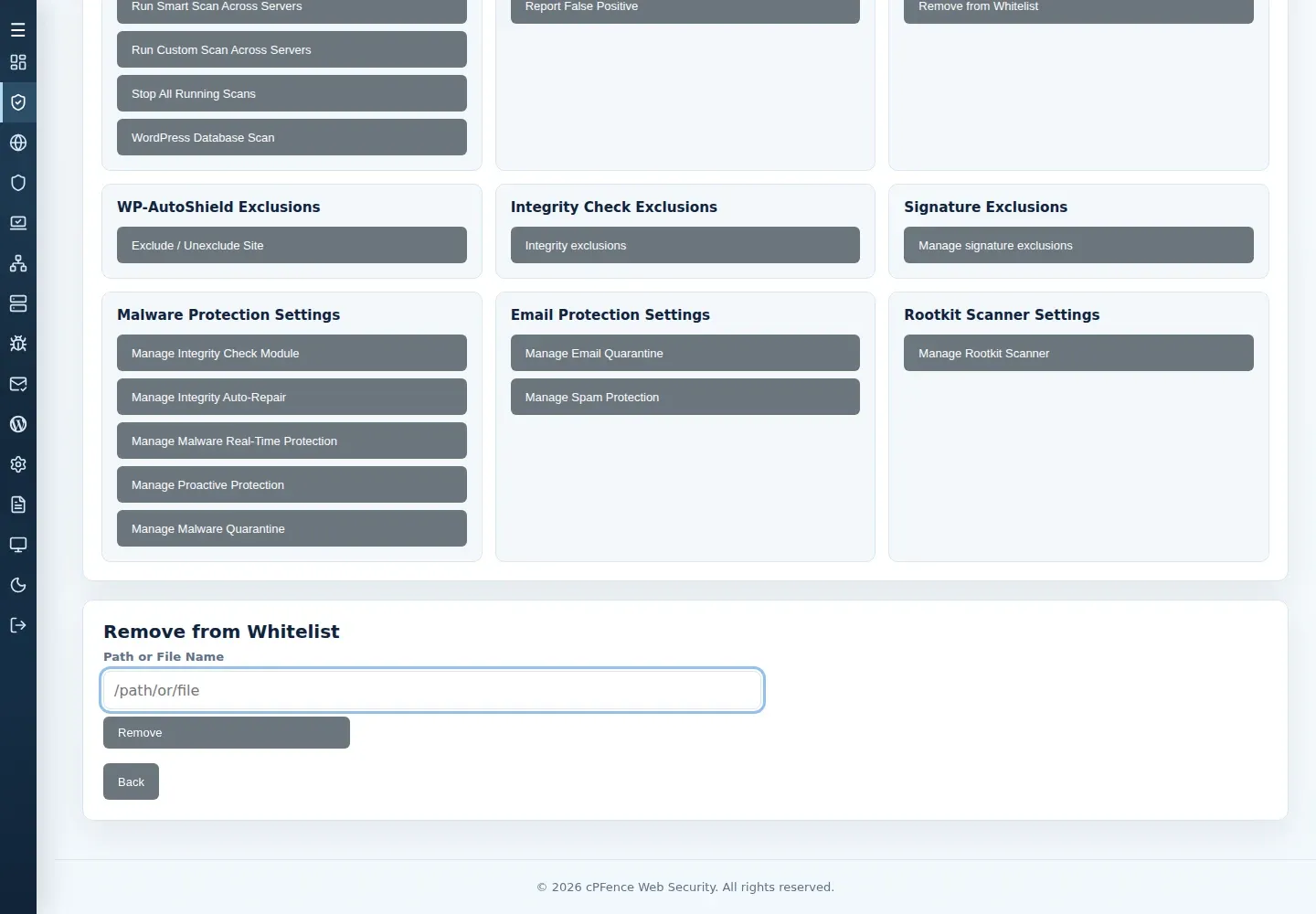
Task: Click Run Custom Scan Across Servers
Action: [x=292, y=49]
